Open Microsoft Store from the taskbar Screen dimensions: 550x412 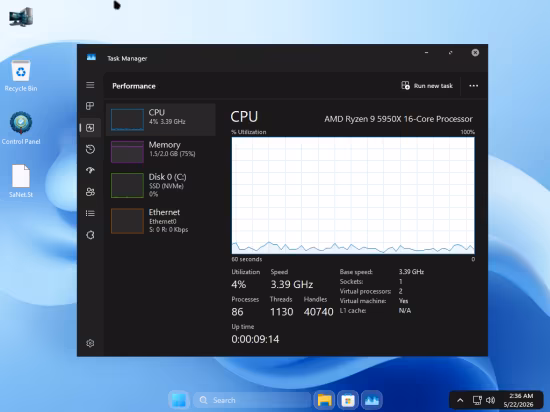coord(348,400)
